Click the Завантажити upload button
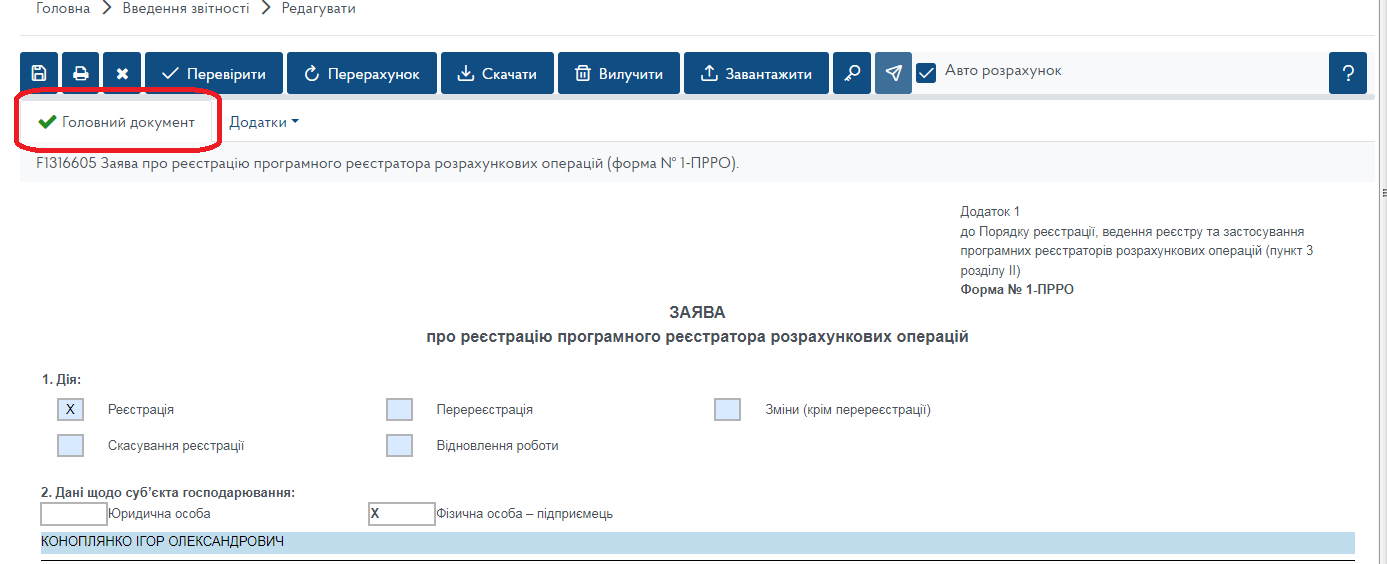Image resolution: width=1387 pixels, height=564 pixels. tap(755, 73)
